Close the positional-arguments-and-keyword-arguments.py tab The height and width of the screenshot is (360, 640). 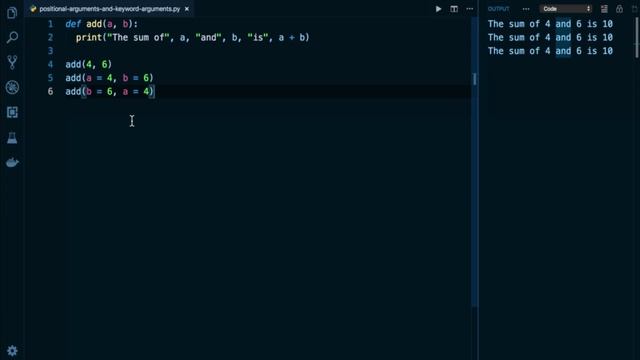187,9
